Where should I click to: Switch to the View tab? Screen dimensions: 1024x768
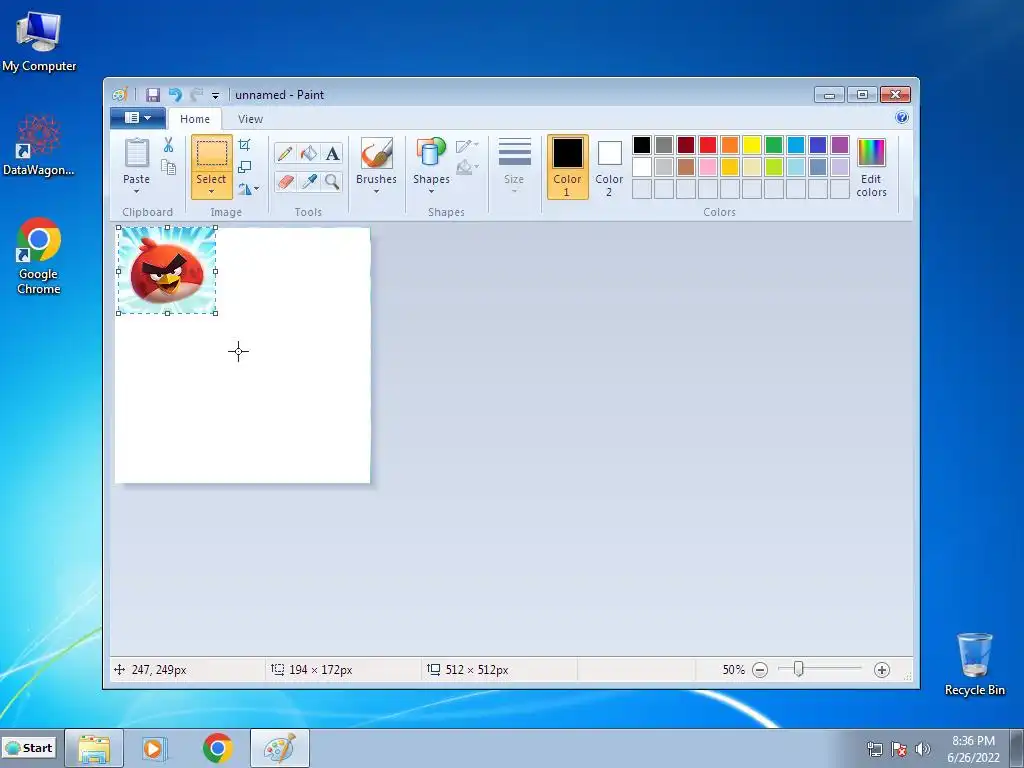point(250,119)
